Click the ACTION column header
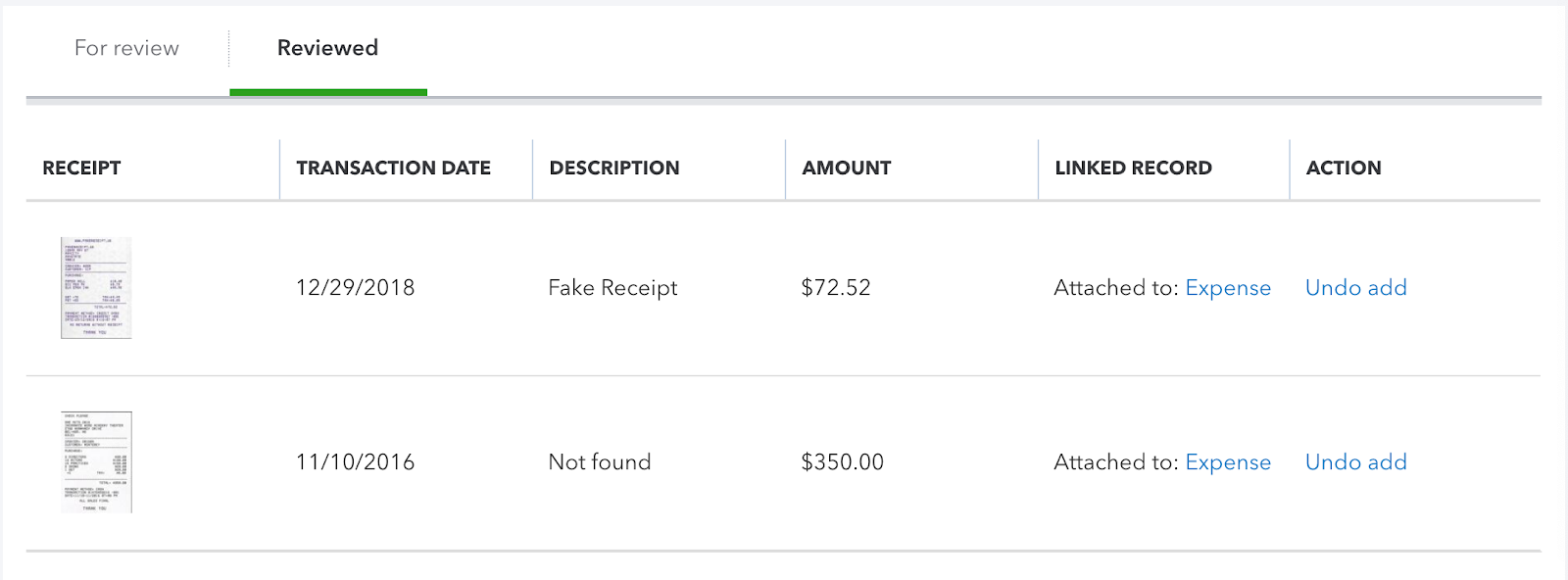Screen dimensions: 1568x580 (1344, 168)
